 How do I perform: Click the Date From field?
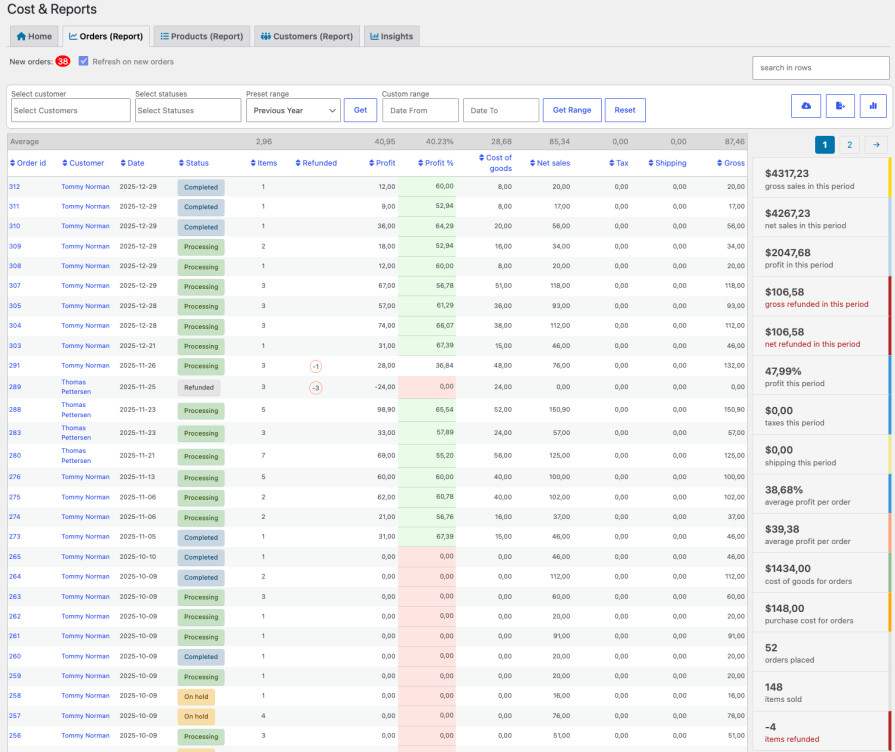[420, 110]
